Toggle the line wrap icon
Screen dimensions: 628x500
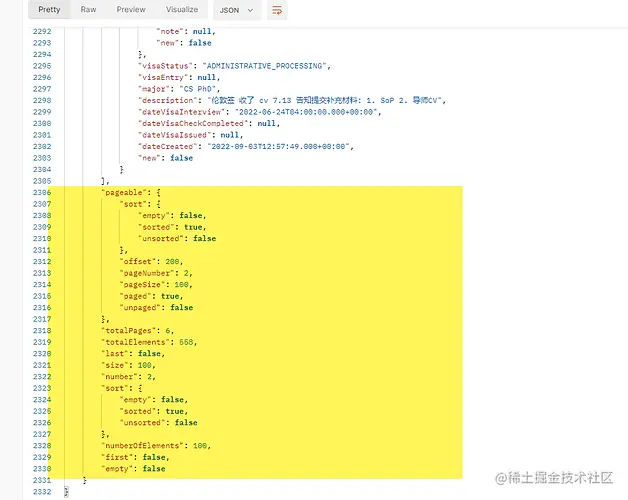click(277, 10)
